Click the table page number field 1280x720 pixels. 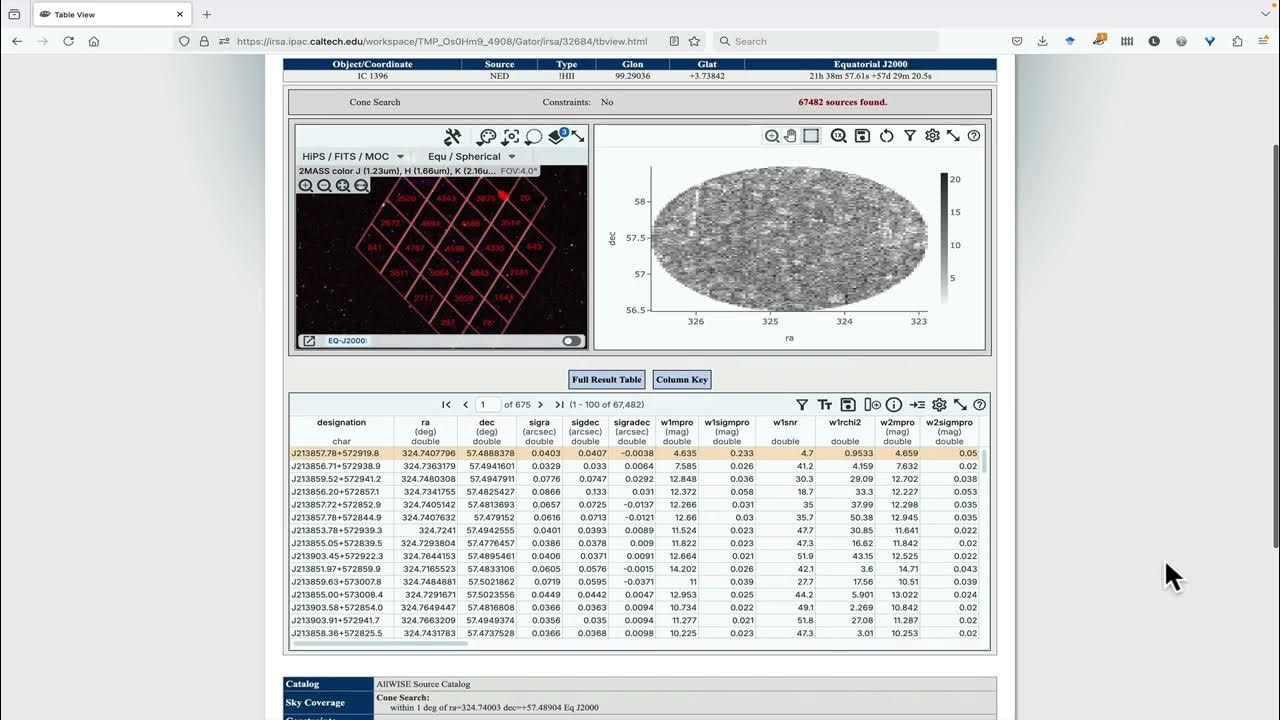[x=487, y=405]
